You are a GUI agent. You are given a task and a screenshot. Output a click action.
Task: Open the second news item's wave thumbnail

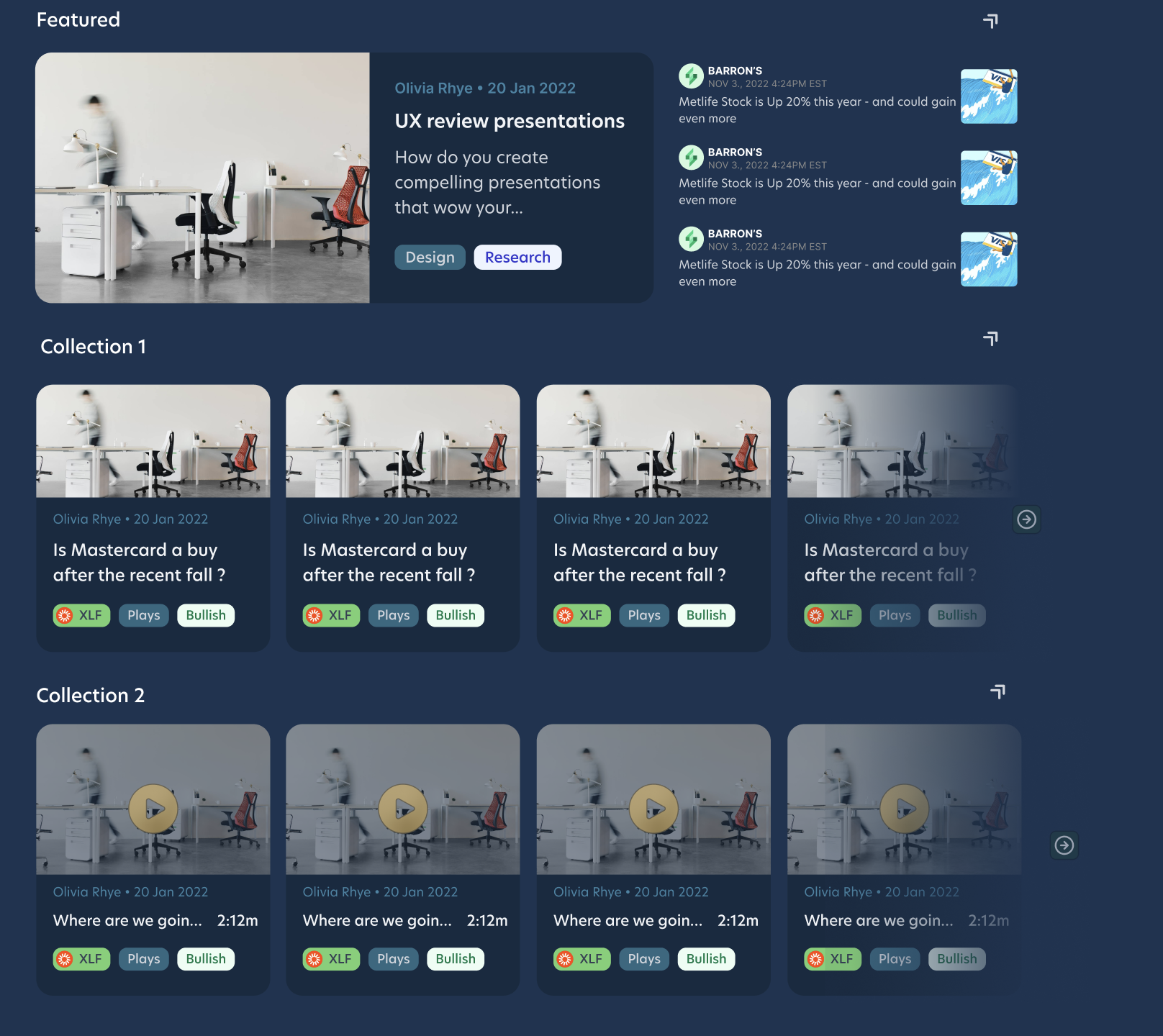coord(989,178)
